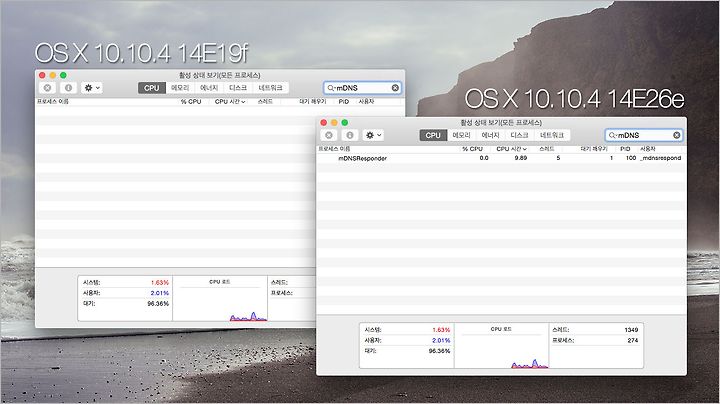Click inspect info icon in 14E26e window

point(349,135)
